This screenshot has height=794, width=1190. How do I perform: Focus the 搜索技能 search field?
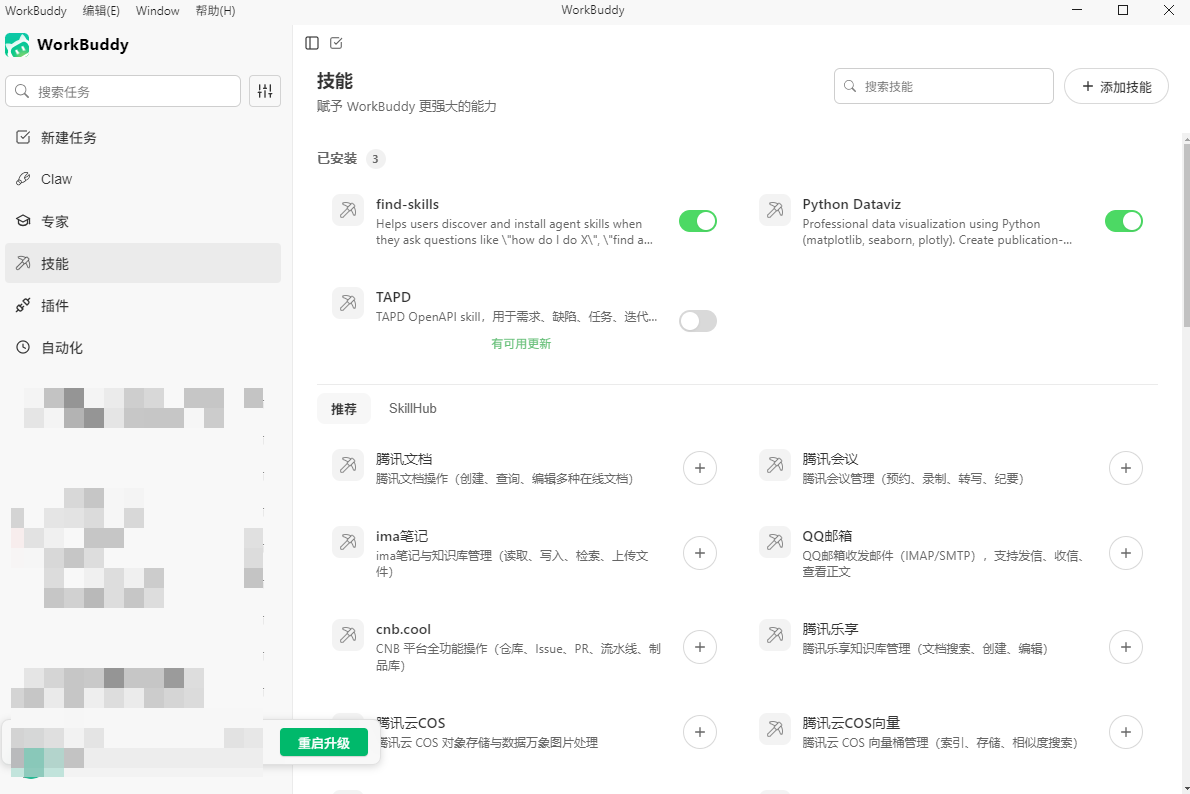click(943, 87)
